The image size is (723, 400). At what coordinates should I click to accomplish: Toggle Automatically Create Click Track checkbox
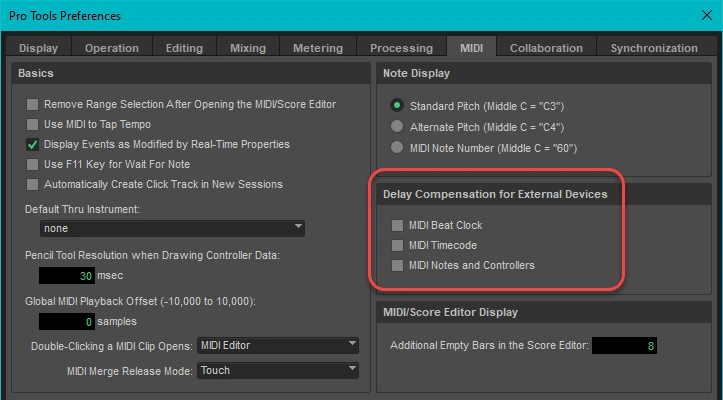point(33,185)
